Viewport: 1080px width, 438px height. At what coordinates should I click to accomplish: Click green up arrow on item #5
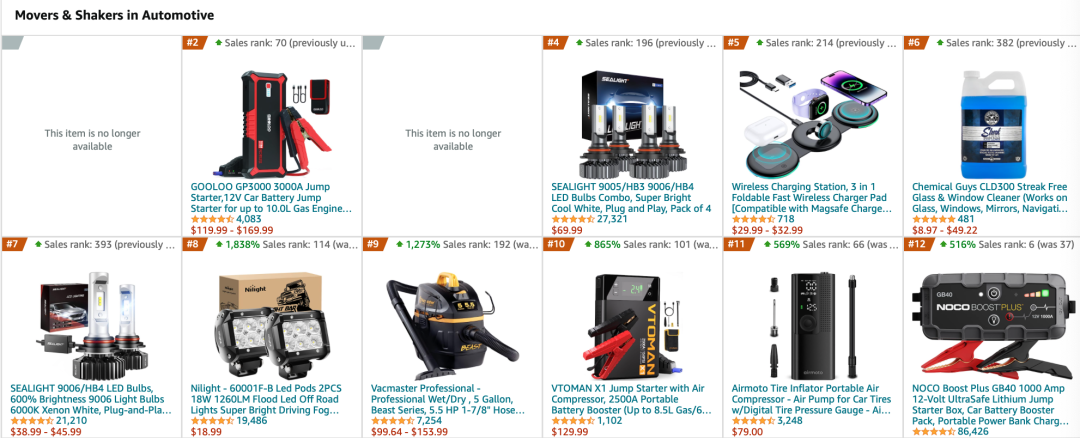tap(760, 43)
